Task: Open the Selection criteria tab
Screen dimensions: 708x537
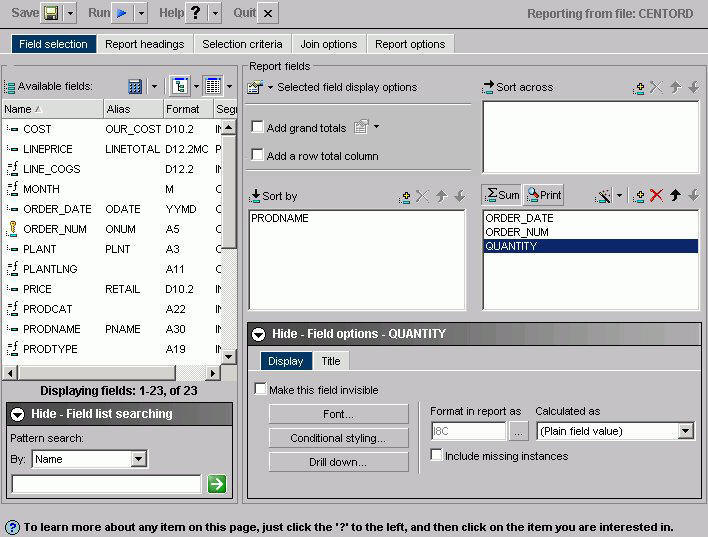Action: coord(243,44)
